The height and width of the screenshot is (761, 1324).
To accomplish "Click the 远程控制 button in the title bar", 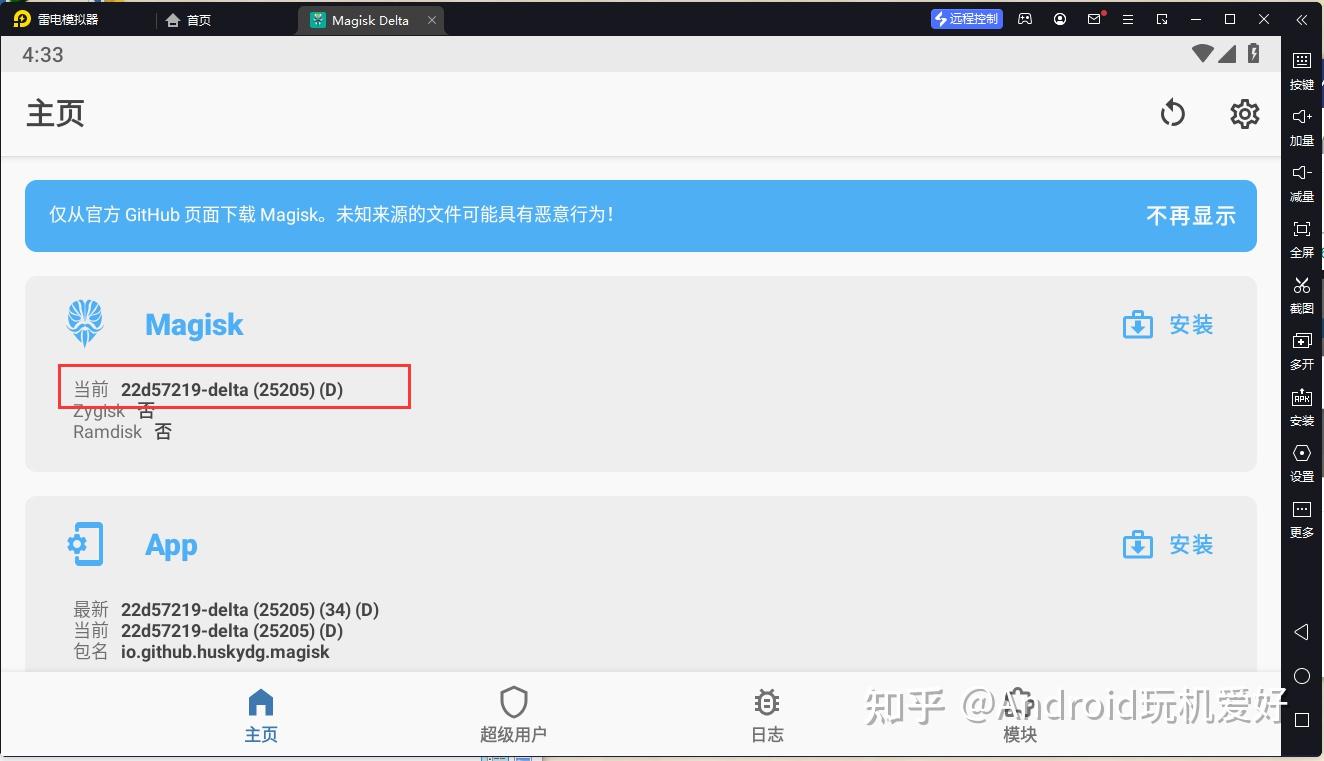I will (x=967, y=19).
